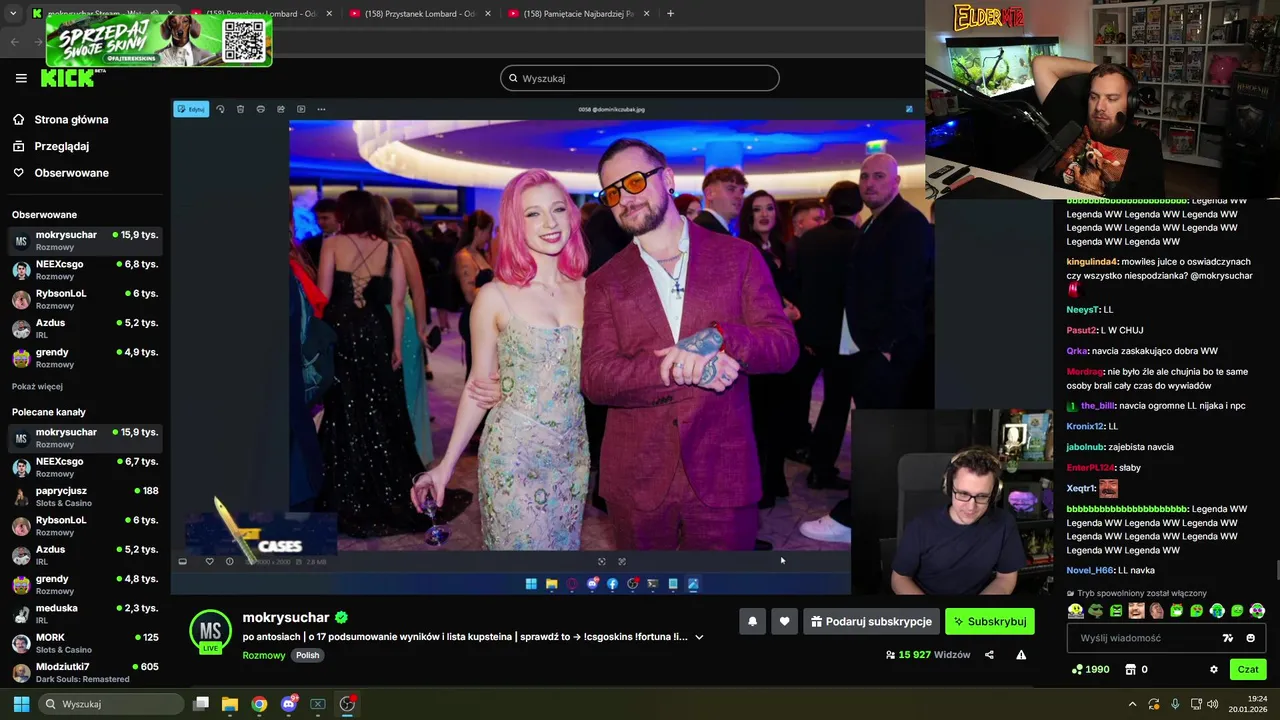This screenshot has height=720, width=1280.
Task: Follow channel with heart button
Action: coord(784,621)
